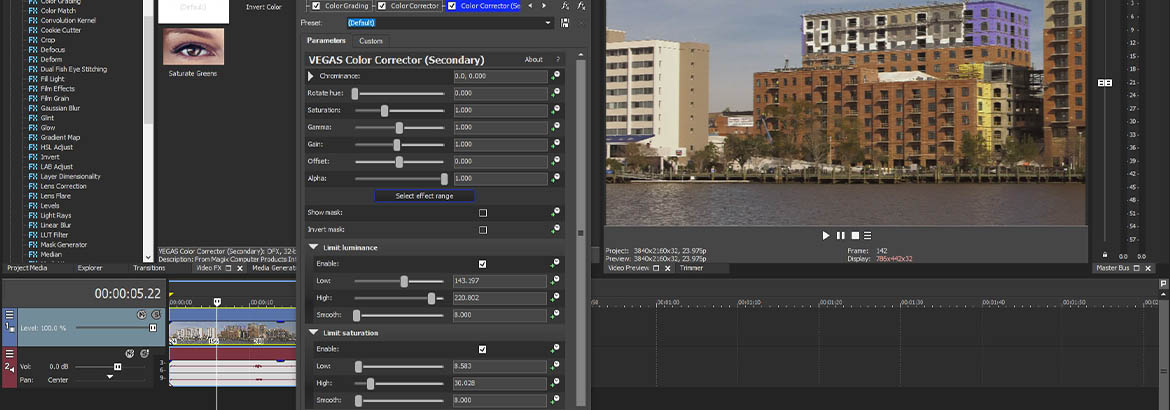
Task: Click animate icon for Alpha row
Action: click(555, 178)
